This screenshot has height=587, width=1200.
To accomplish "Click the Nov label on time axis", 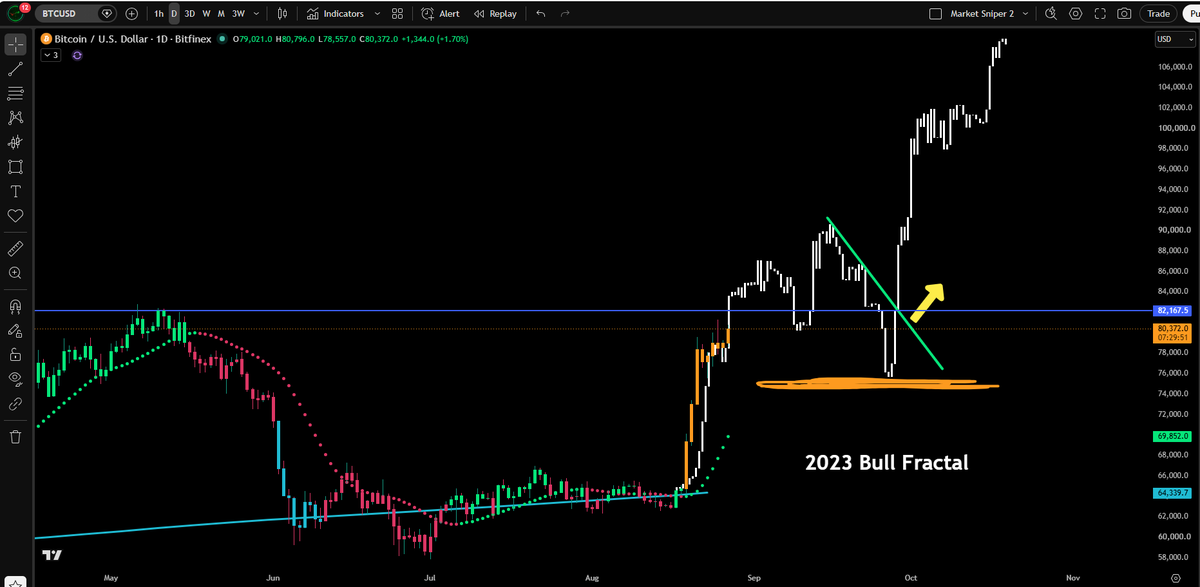I will (1073, 577).
